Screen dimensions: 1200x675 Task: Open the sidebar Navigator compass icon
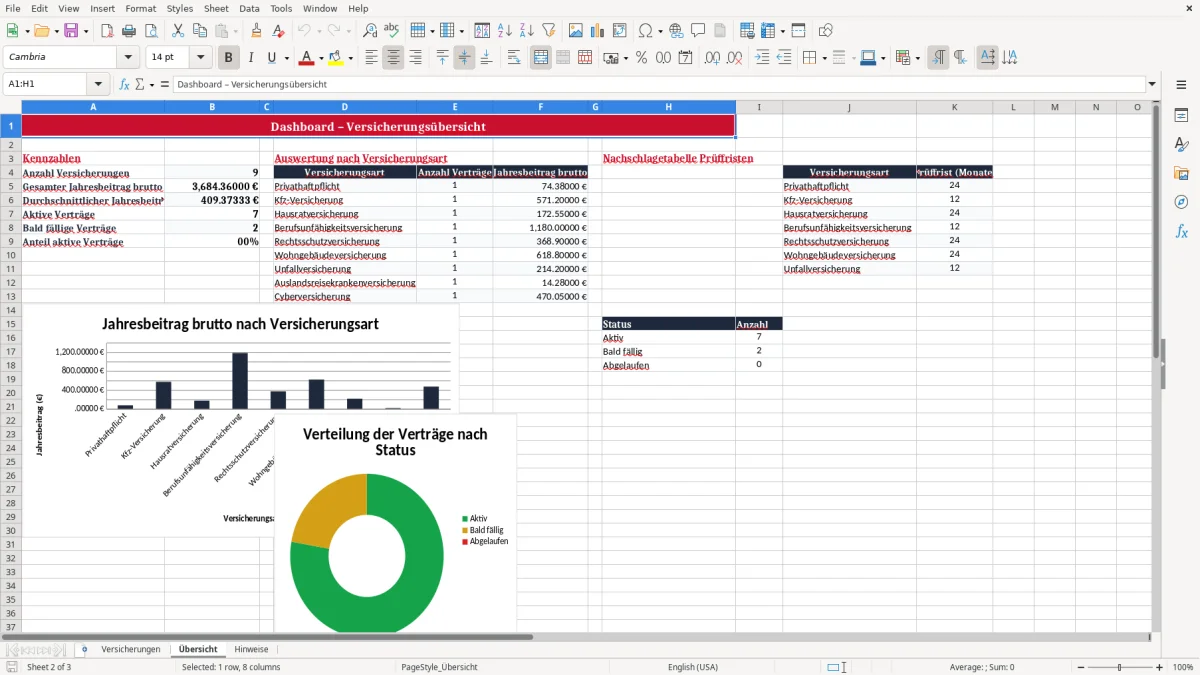point(1181,202)
